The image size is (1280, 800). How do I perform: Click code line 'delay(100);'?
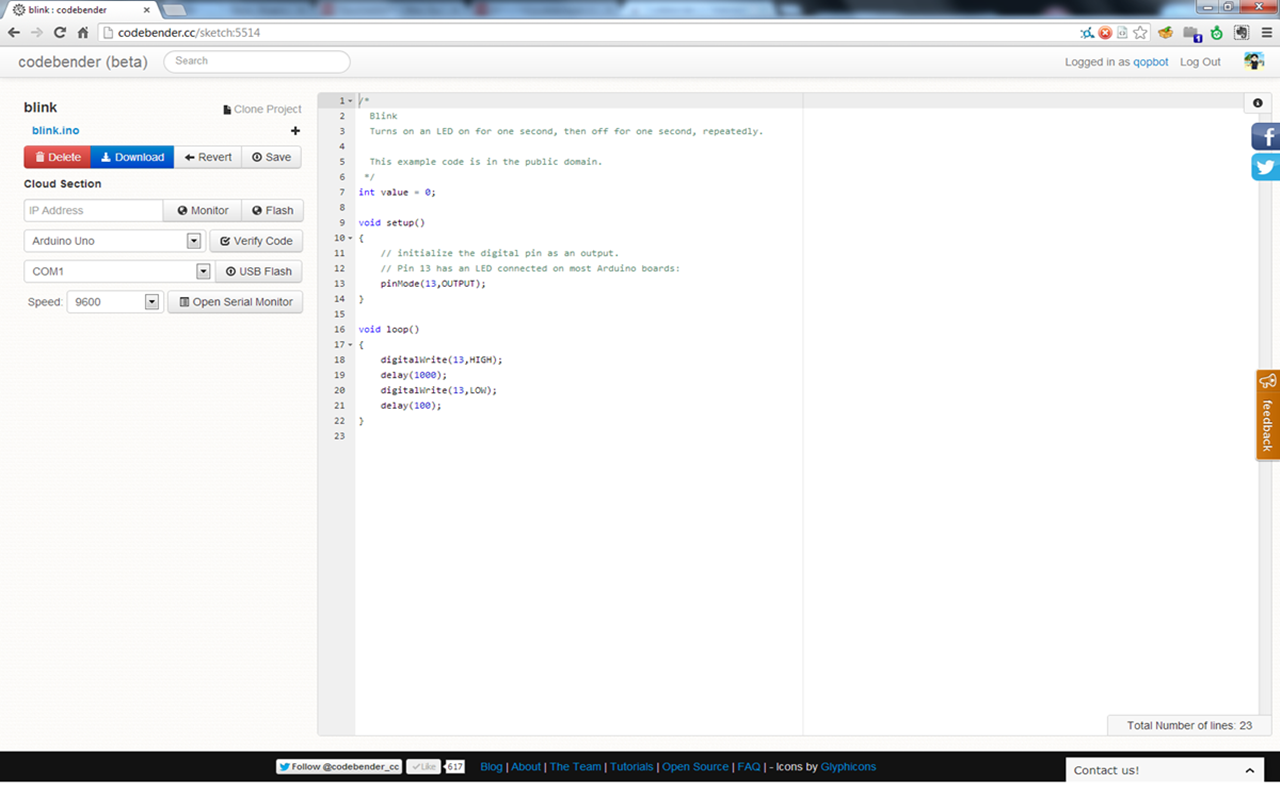point(411,406)
